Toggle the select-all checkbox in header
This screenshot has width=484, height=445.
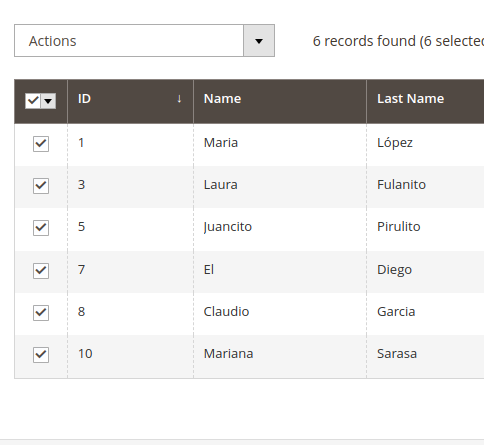click(33, 101)
